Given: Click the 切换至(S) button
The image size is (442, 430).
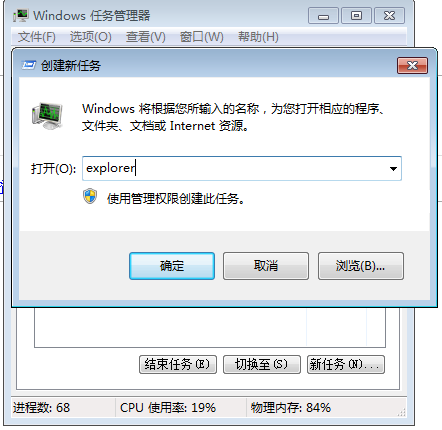Looking at the screenshot, I should (262, 364).
